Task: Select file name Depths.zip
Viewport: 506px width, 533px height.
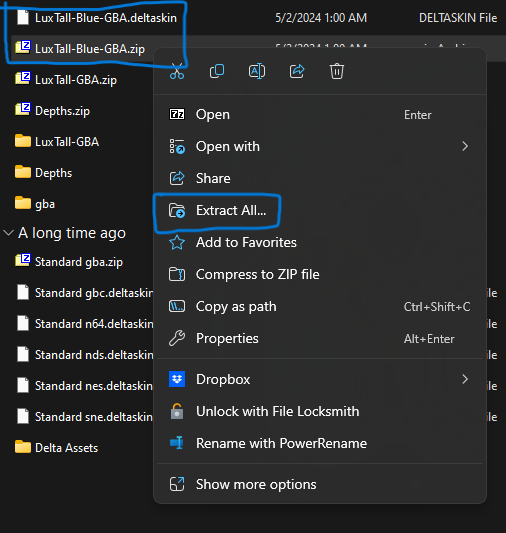Action: 62,110
